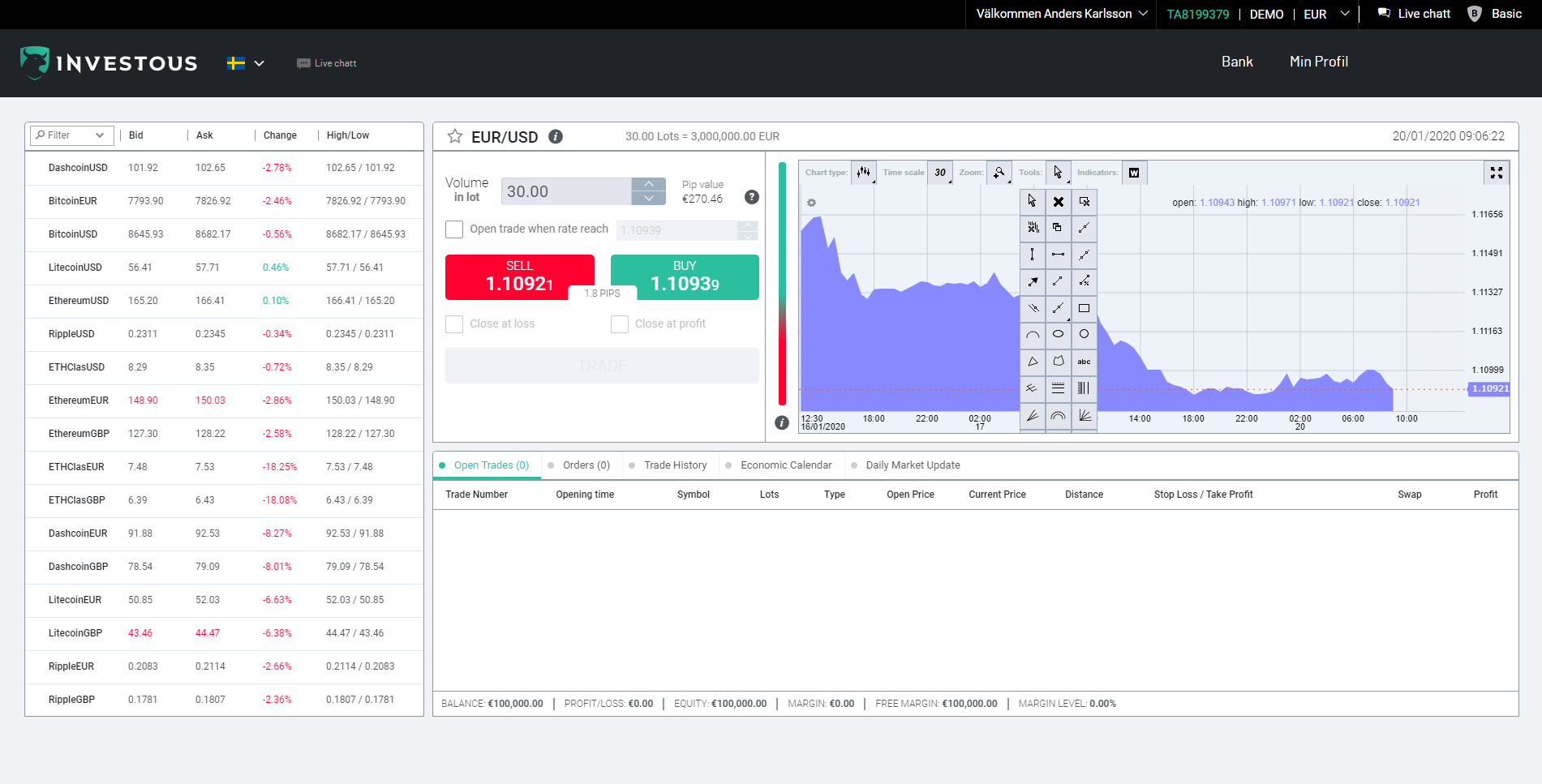Open the EUR currency dropdown
The width and height of the screenshot is (1542, 784).
[1327, 14]
